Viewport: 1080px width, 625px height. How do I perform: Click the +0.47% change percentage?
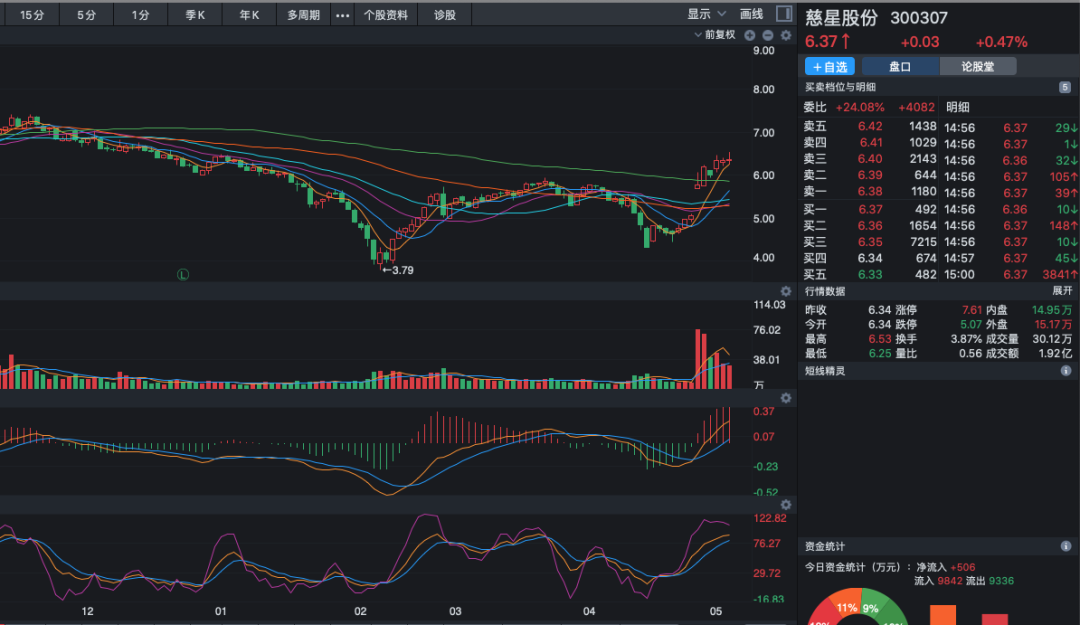[x=1001, y=42]
